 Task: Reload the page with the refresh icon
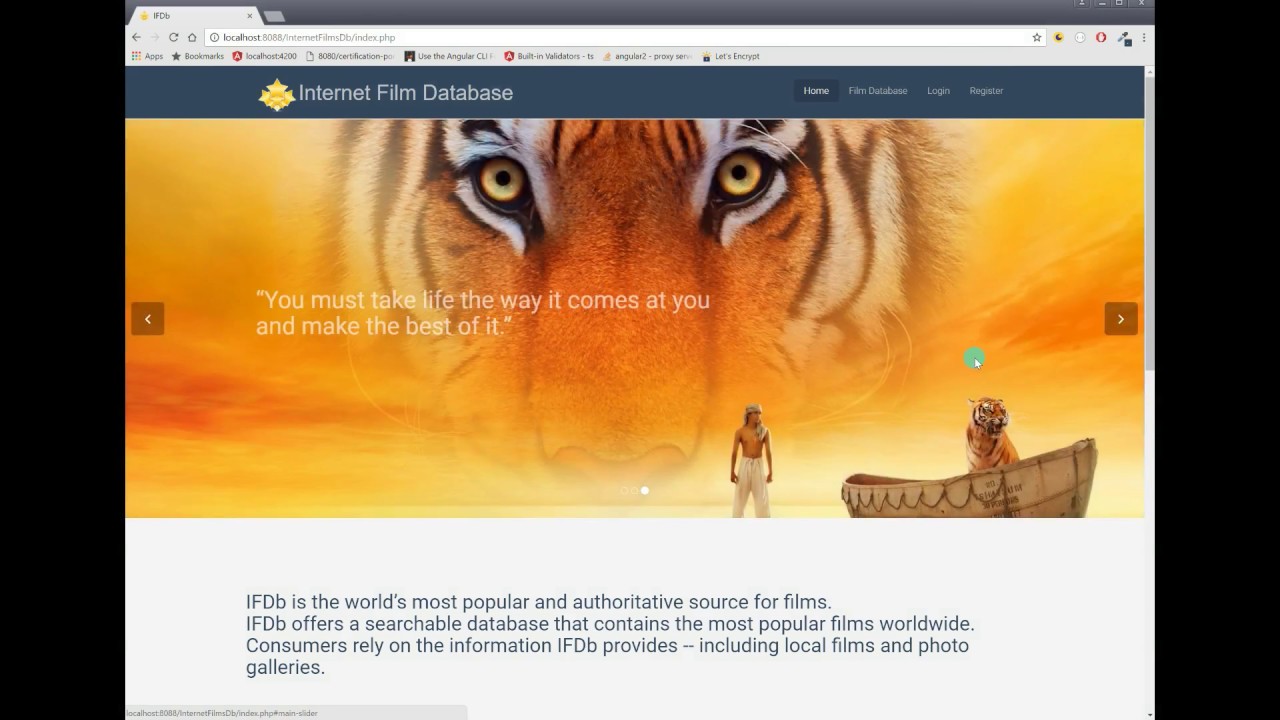pyautogui.click(x=173, y=37)
